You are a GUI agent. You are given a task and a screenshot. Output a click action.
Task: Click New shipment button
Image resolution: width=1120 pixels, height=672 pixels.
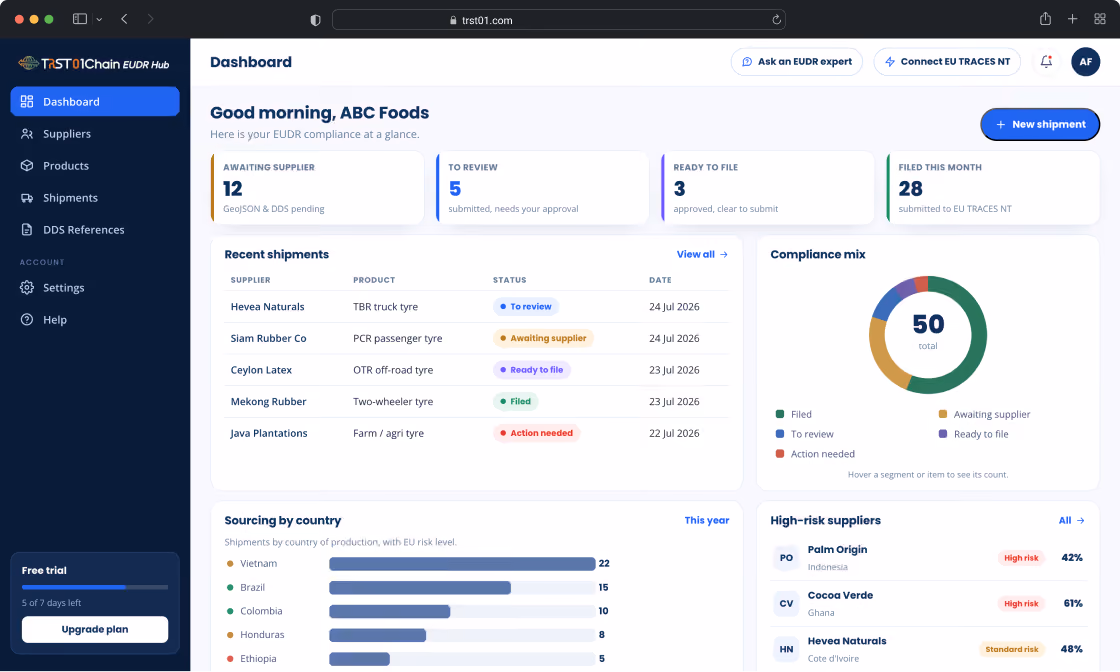pyautogui.click(x=1039, y=124)
